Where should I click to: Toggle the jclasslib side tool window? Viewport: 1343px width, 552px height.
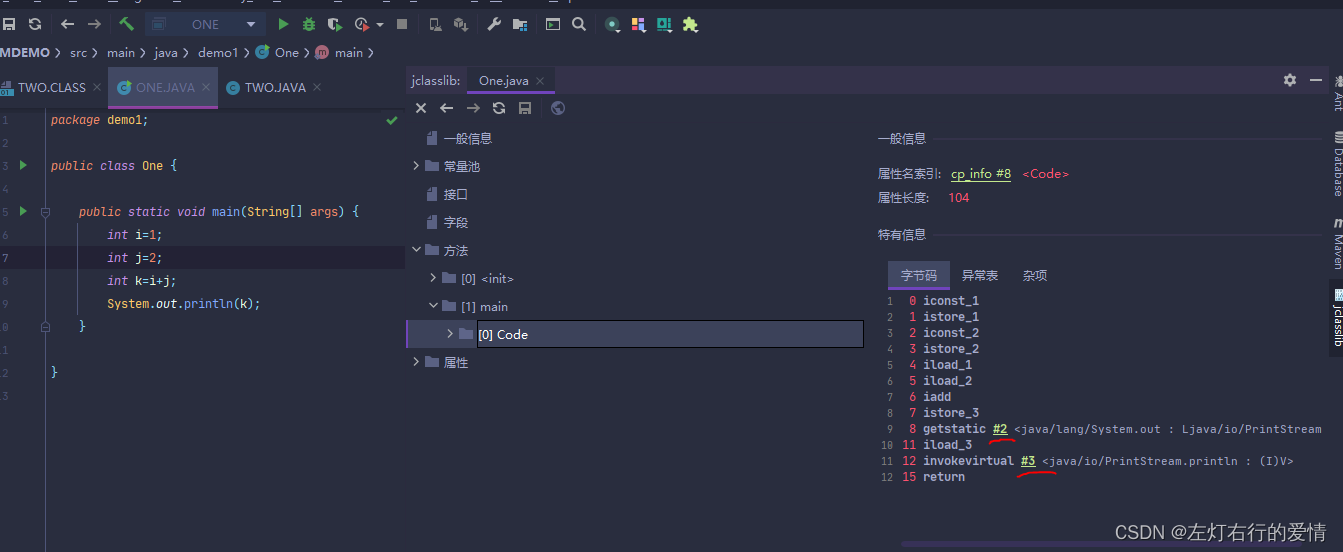point(1336,317)
